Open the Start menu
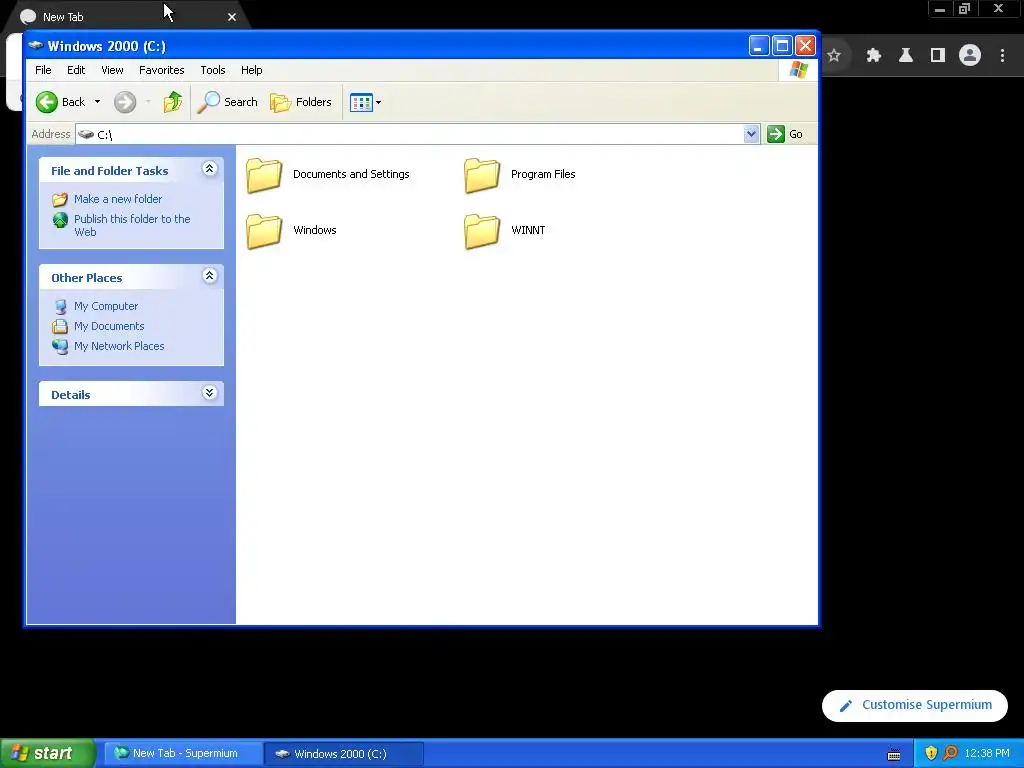 pyautogui.click(x=48, y=754)
